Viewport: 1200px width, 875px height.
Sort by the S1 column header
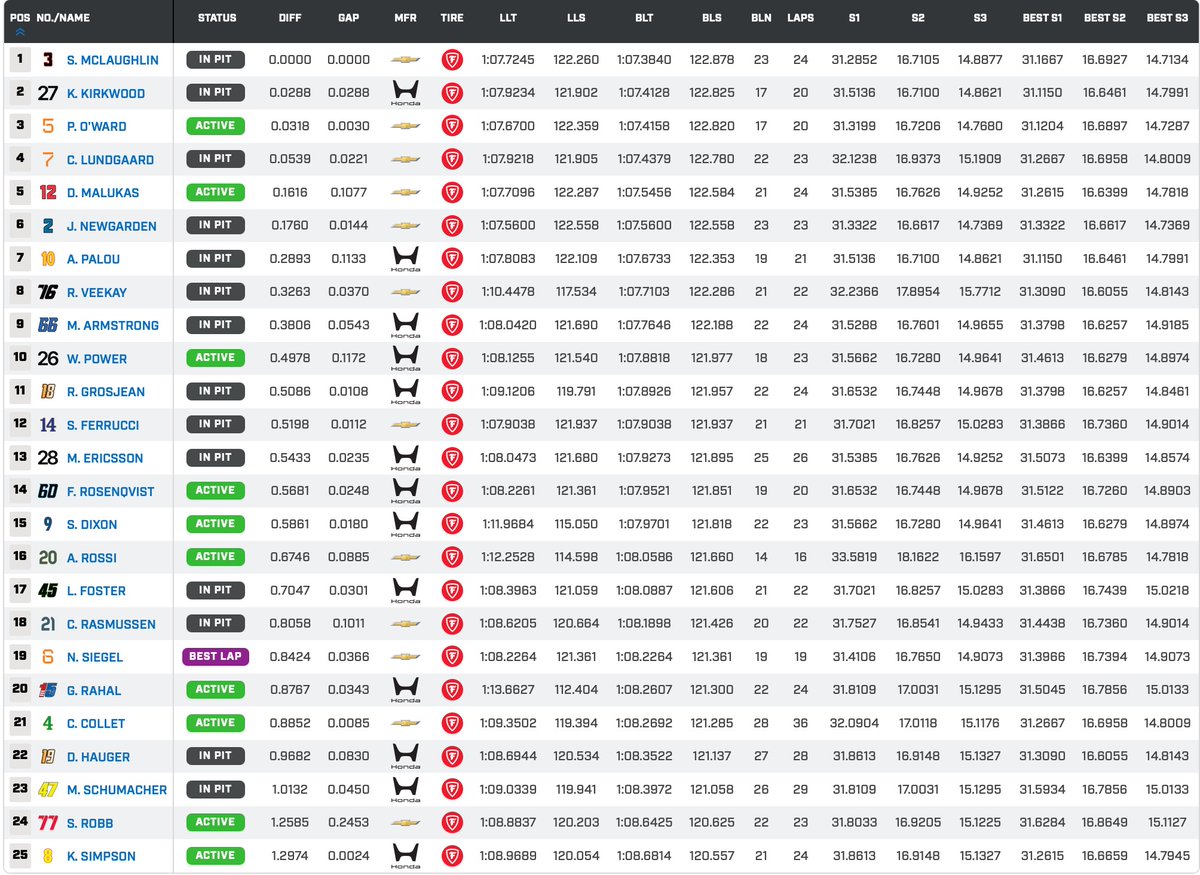854,18
